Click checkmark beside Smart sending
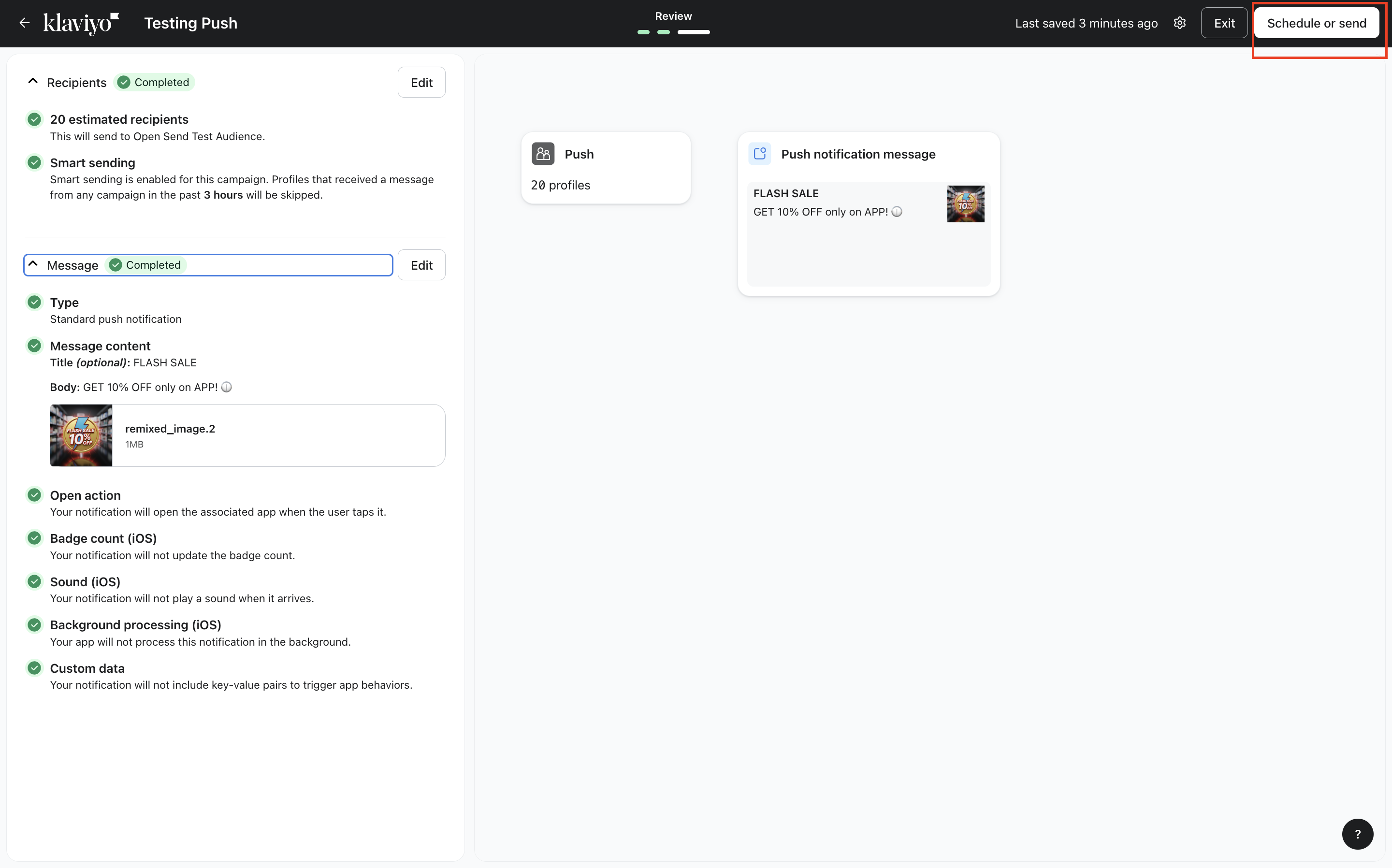Screen dimensions: 1392x868 (34, 162)
